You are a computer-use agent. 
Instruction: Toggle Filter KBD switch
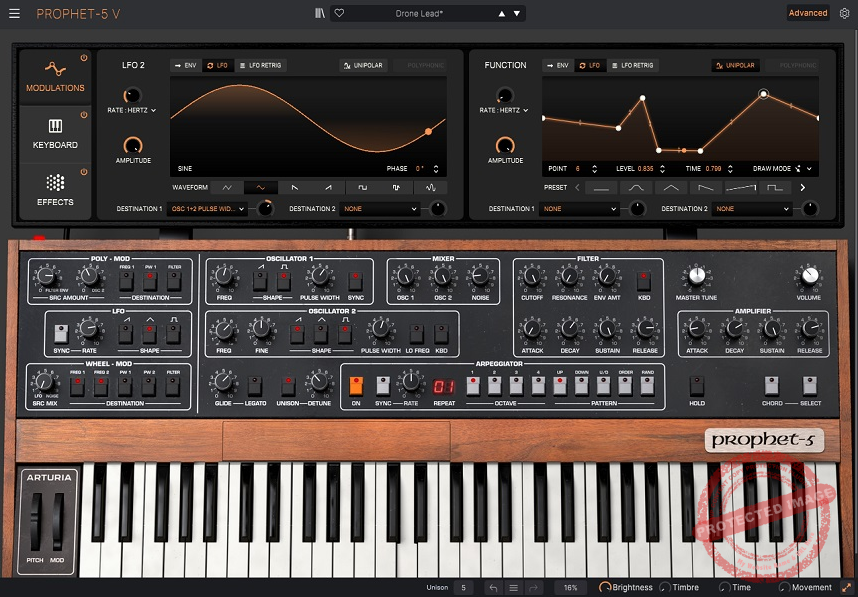pyautogui.click(x=644, y=280)
